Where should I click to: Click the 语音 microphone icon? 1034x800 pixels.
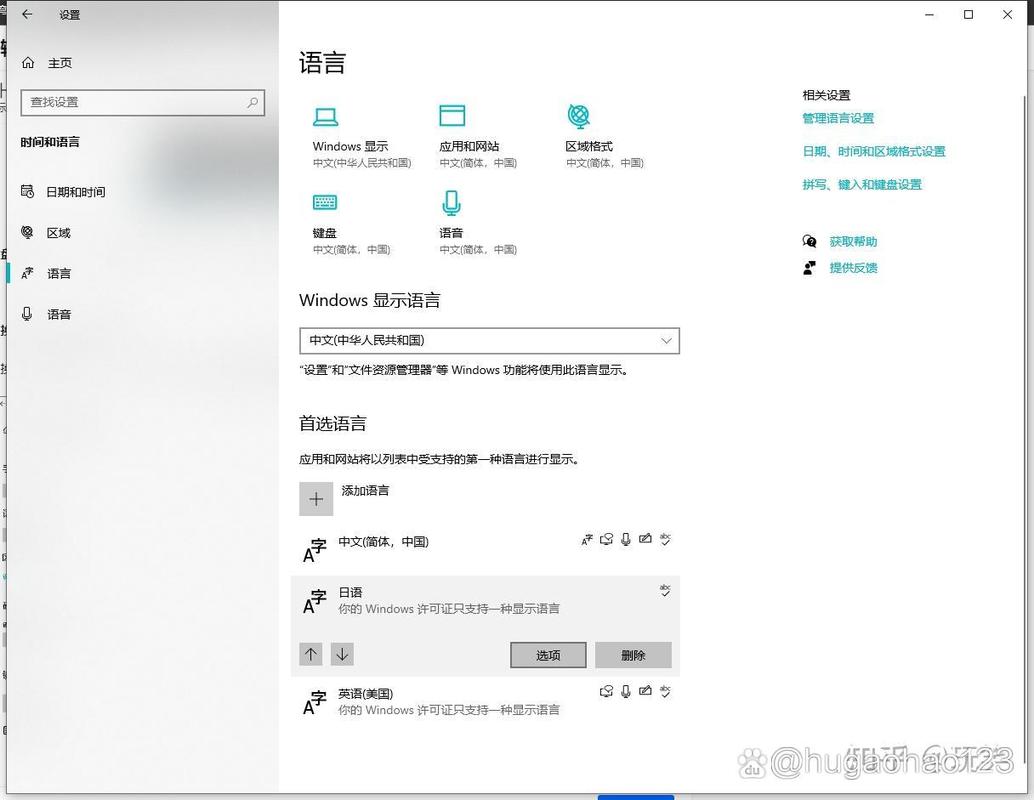tap(451, 201)
